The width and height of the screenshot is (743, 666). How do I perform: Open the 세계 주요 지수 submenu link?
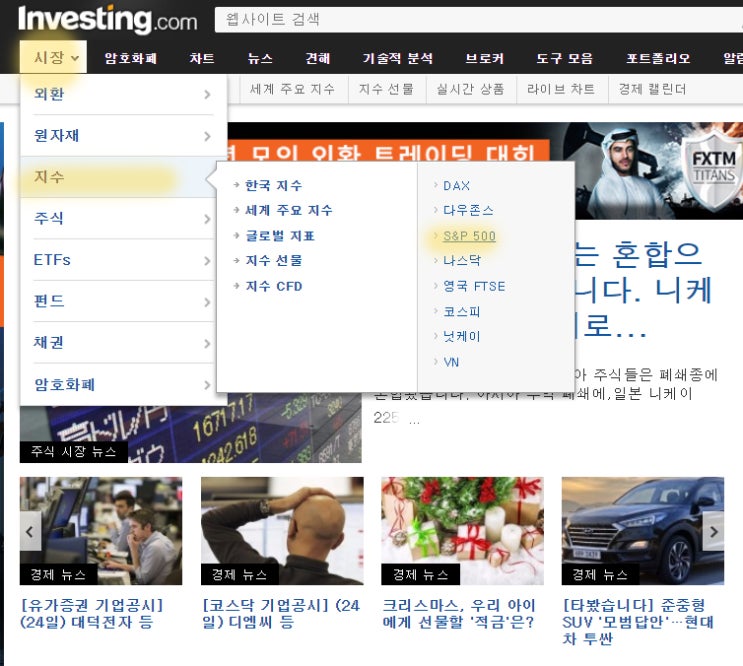pos(289,210)
